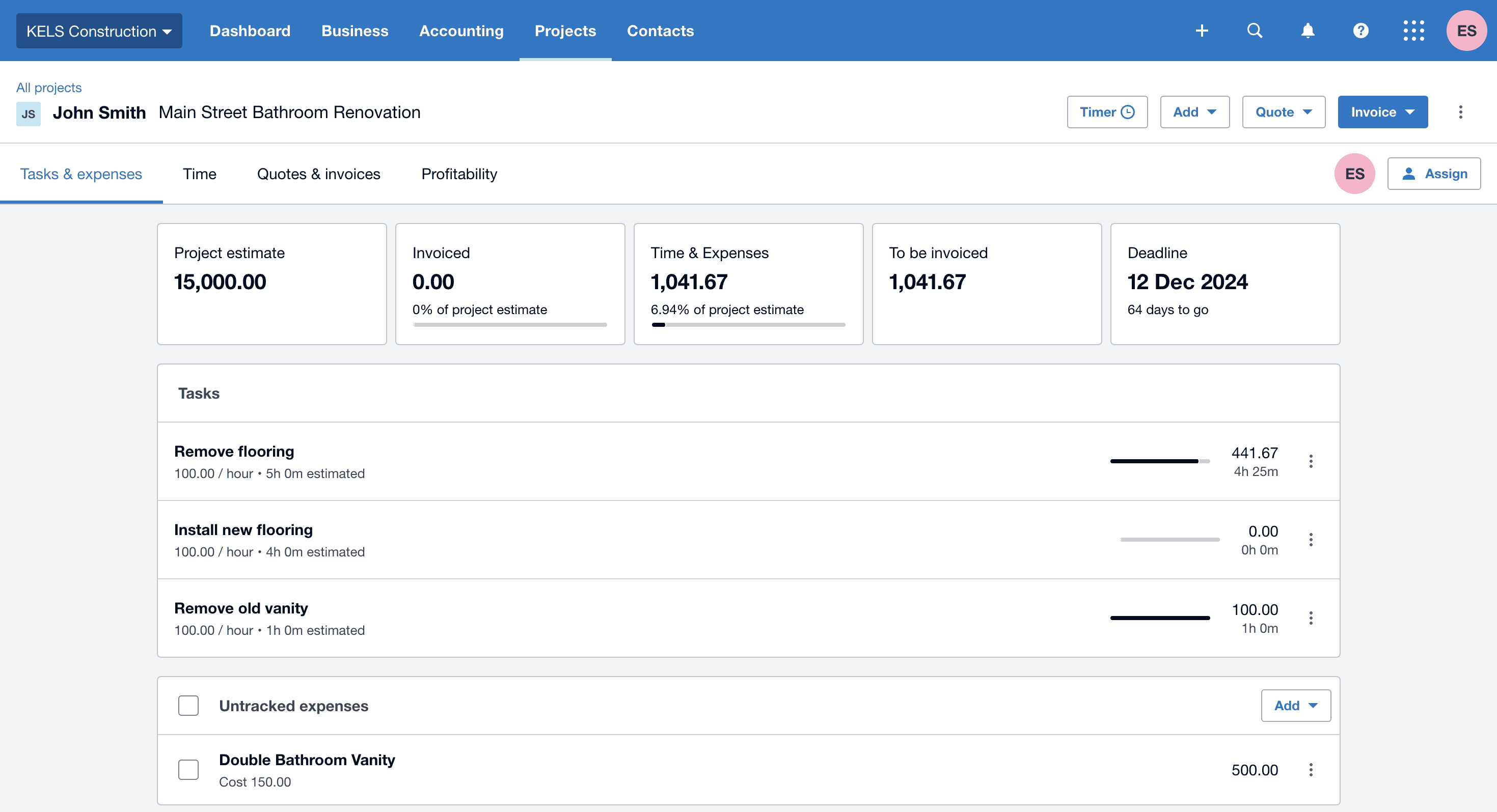Click the three-dot menu for Remove flooring
Viewport: 1497px width, 812px height.
(1311, 461)
